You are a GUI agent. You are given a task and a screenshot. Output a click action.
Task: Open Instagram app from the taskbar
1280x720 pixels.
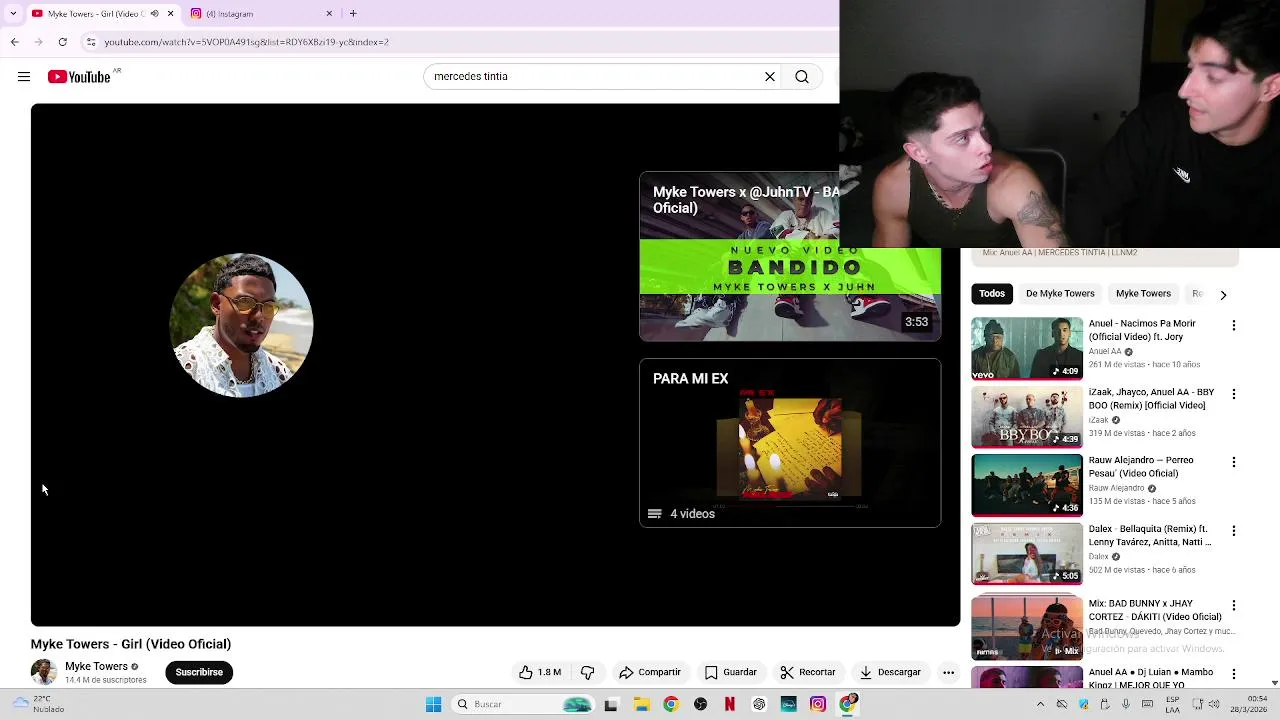tap(818, 704)
